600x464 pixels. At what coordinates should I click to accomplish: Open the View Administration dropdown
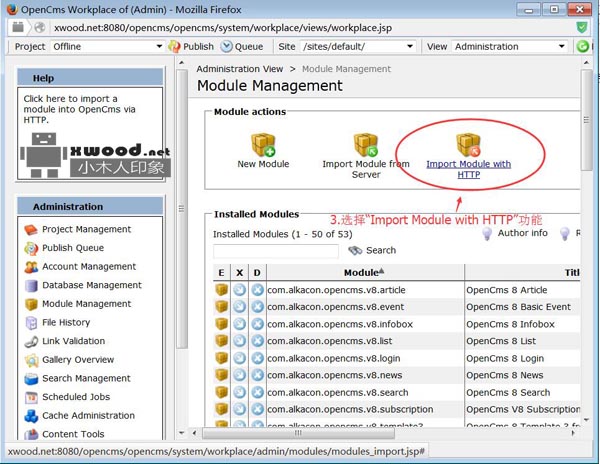point(509,47)
